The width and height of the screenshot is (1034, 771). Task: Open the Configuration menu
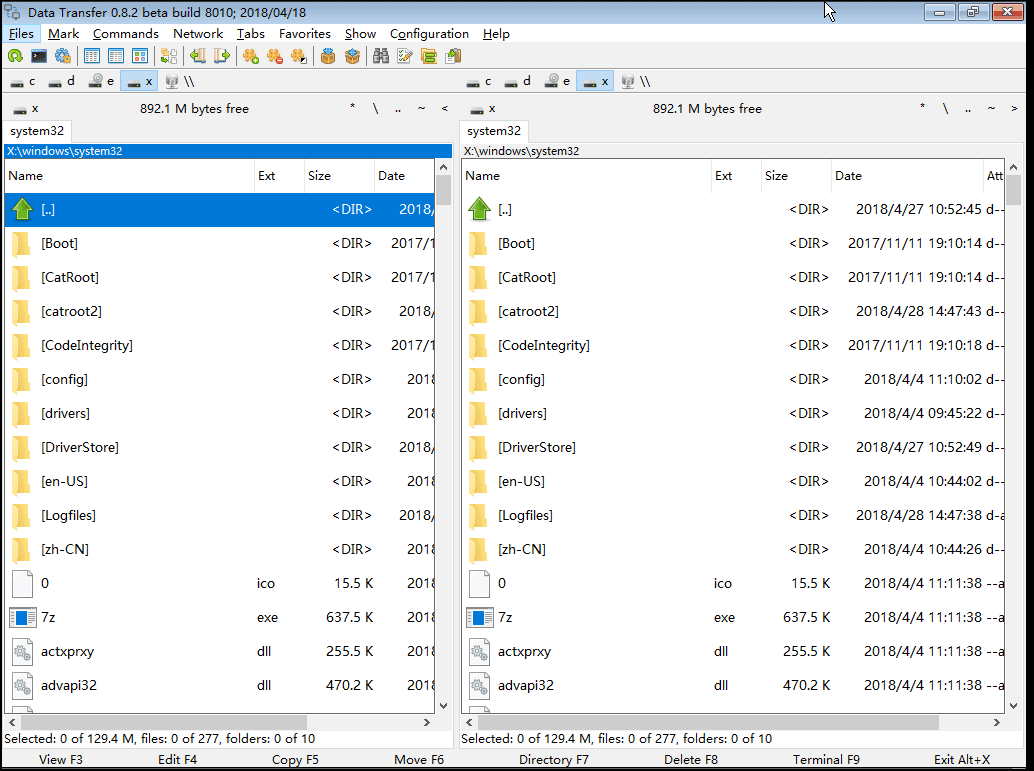coord(429,33)
